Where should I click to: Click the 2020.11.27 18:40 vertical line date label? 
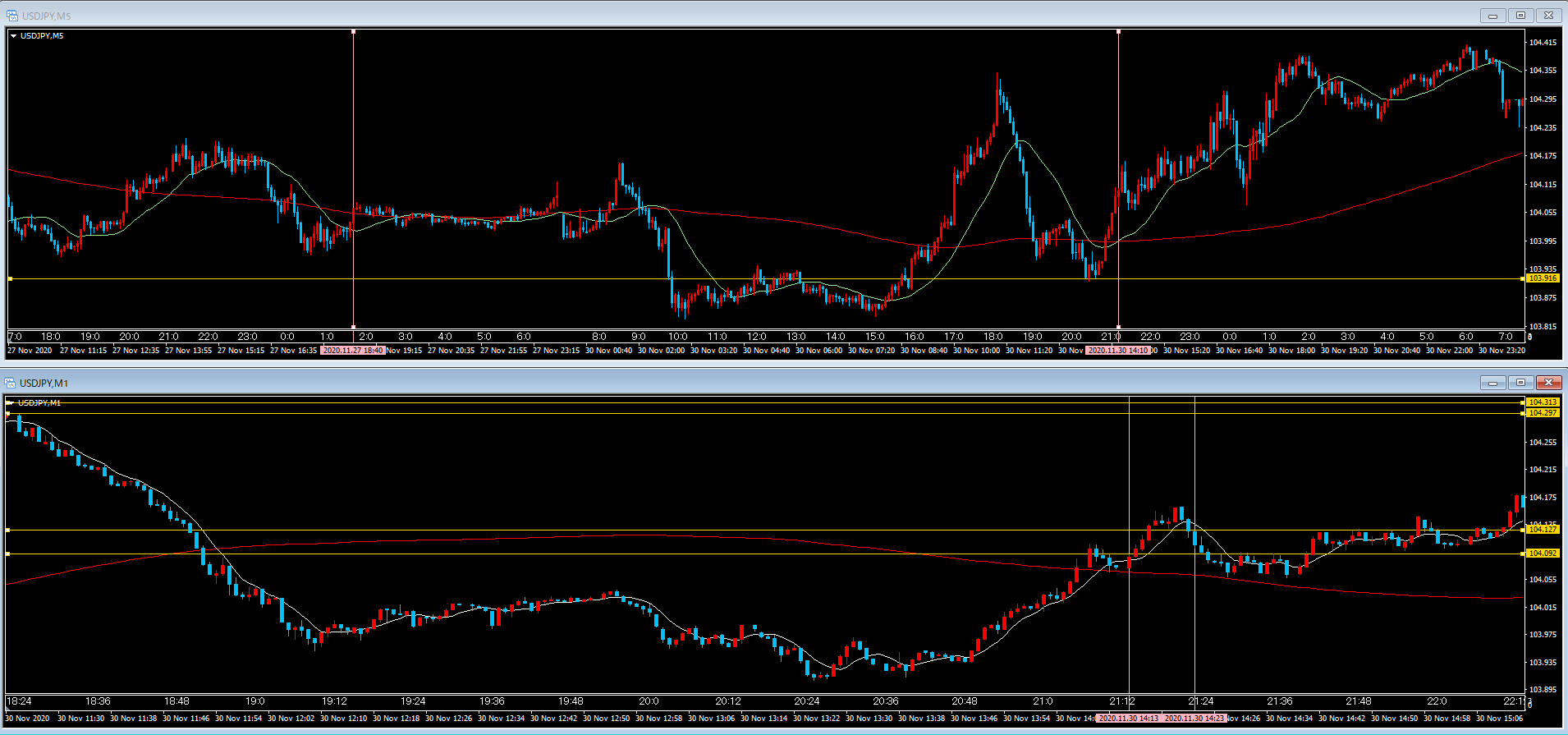[x=353, y=351]
